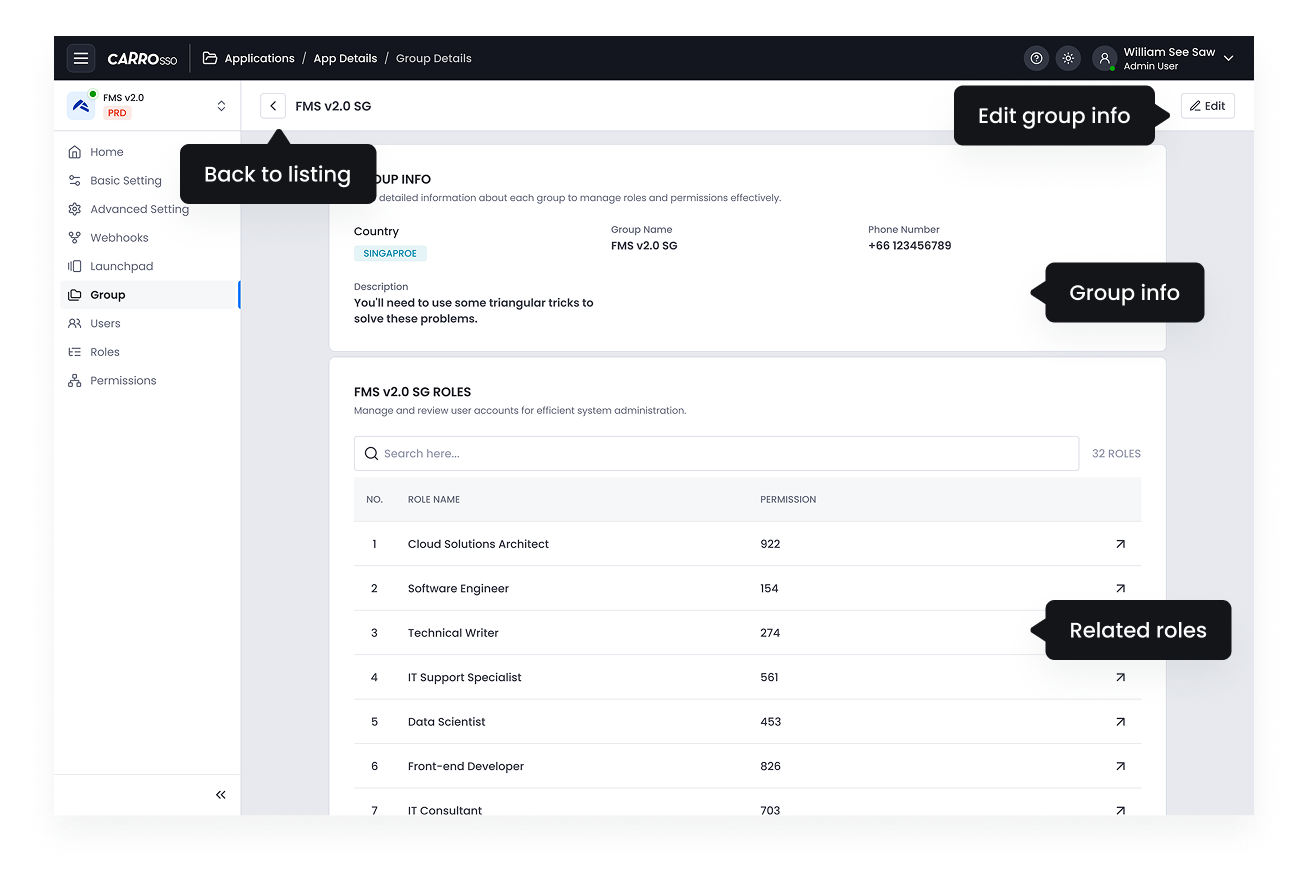This screenshot has width=1308, height=888.
Task: Select Roles in sidebar menu
Action: pos(104,352)
